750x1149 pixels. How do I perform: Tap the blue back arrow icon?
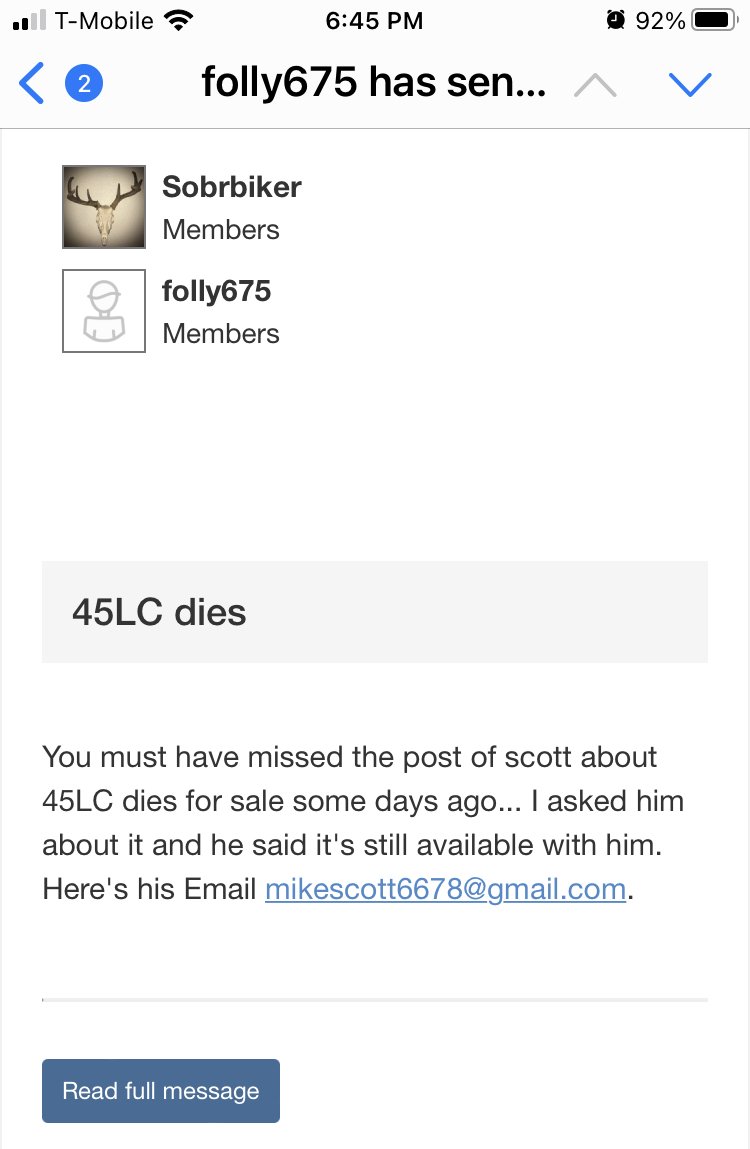pyautogui.click(x=32, y=84)
